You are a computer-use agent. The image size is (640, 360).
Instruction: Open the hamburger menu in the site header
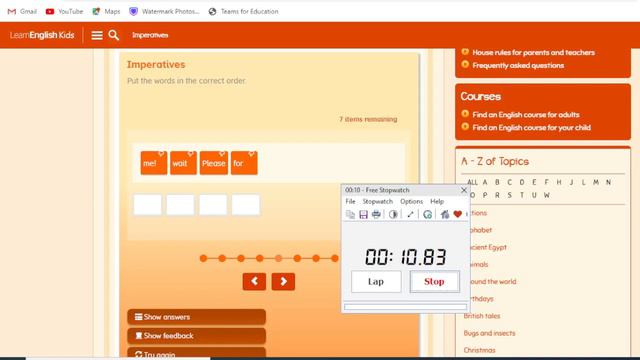pos(97,35)
